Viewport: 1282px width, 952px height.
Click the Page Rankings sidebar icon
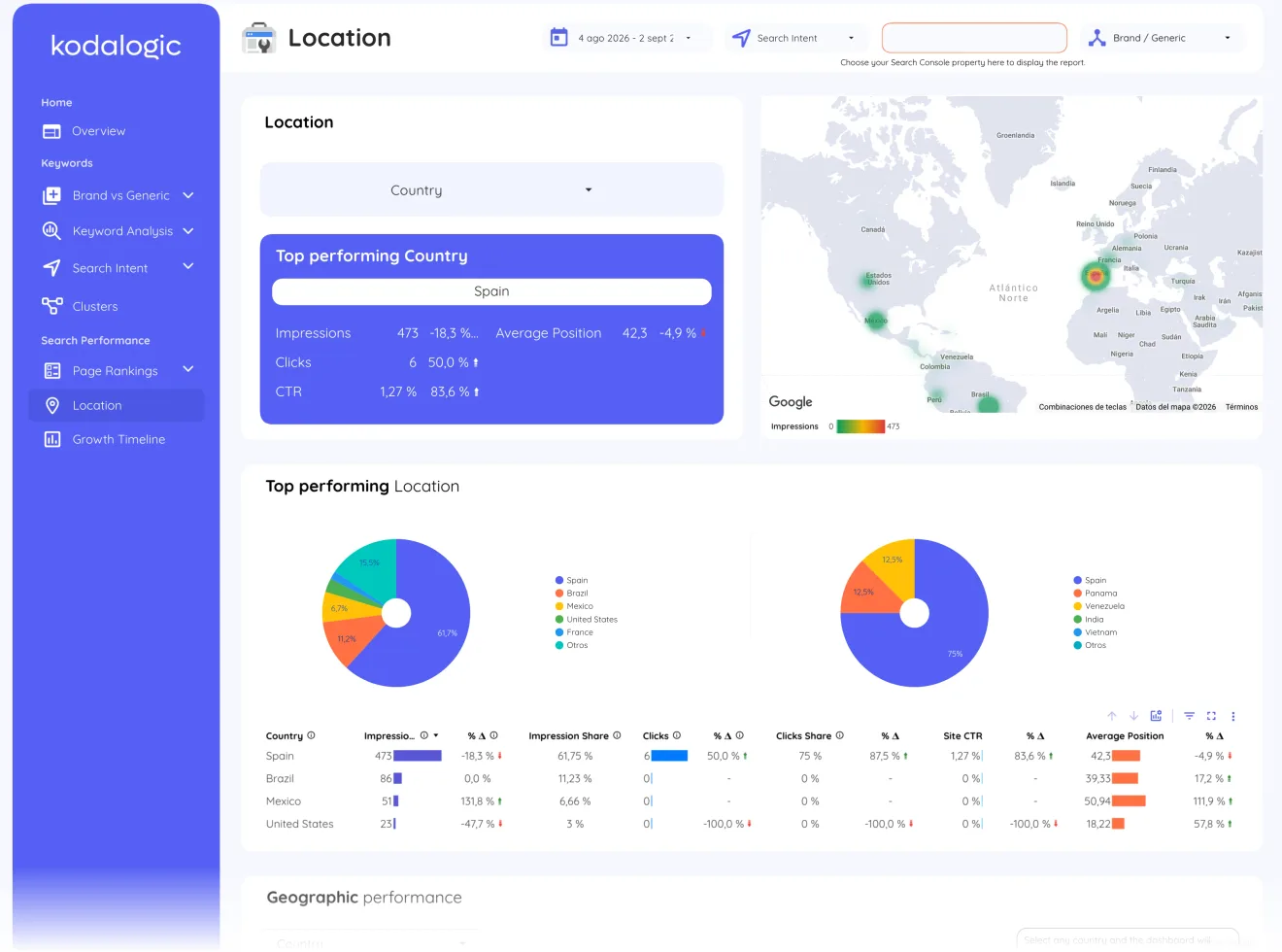[51, 371]
